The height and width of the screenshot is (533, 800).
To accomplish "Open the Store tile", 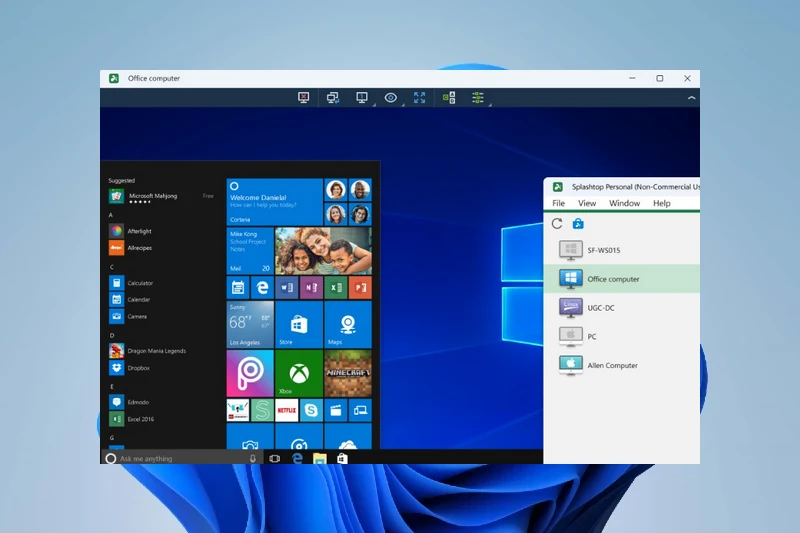I will [x=299, y=324].
